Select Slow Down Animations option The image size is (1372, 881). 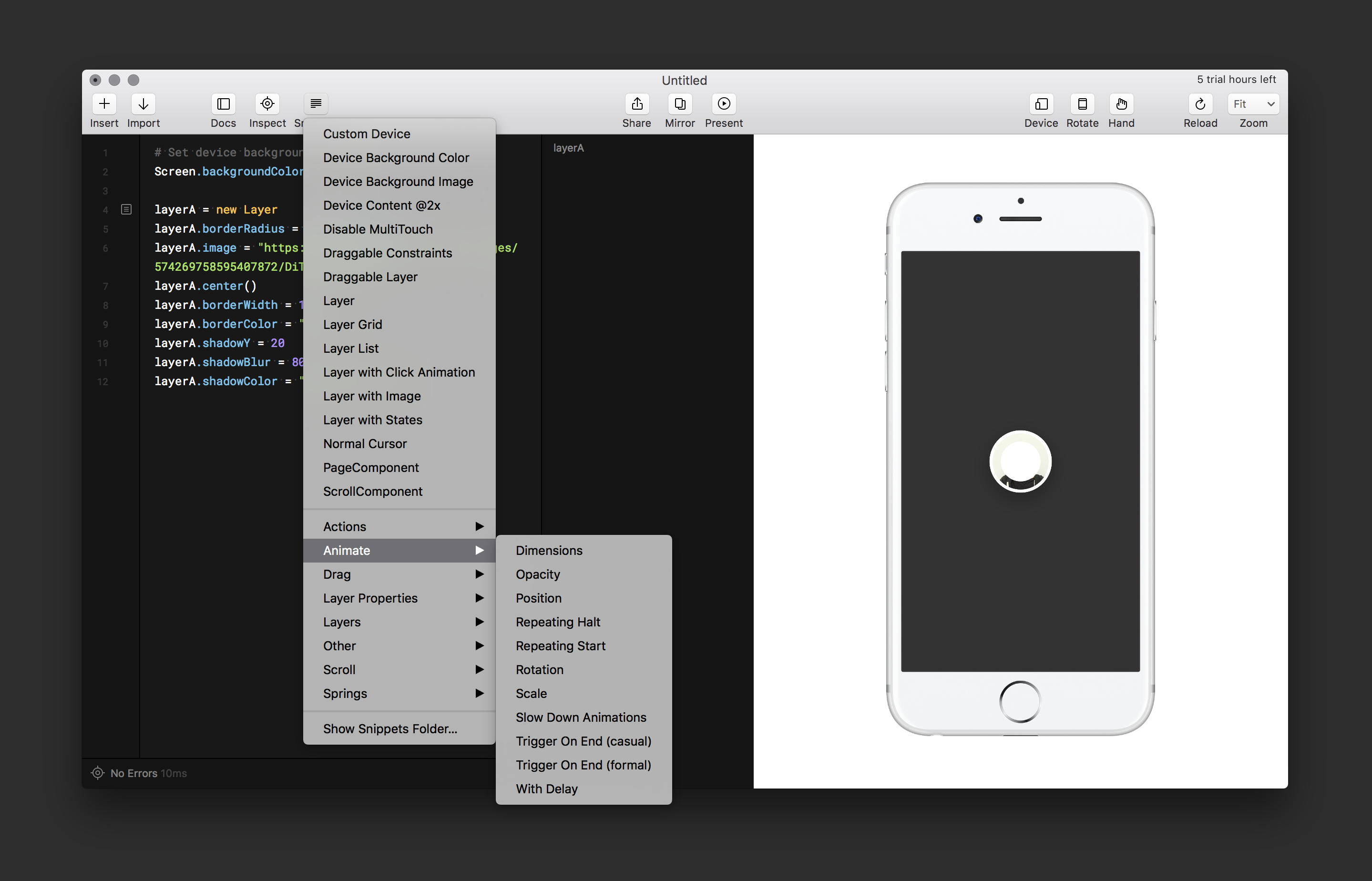point(580,717)
